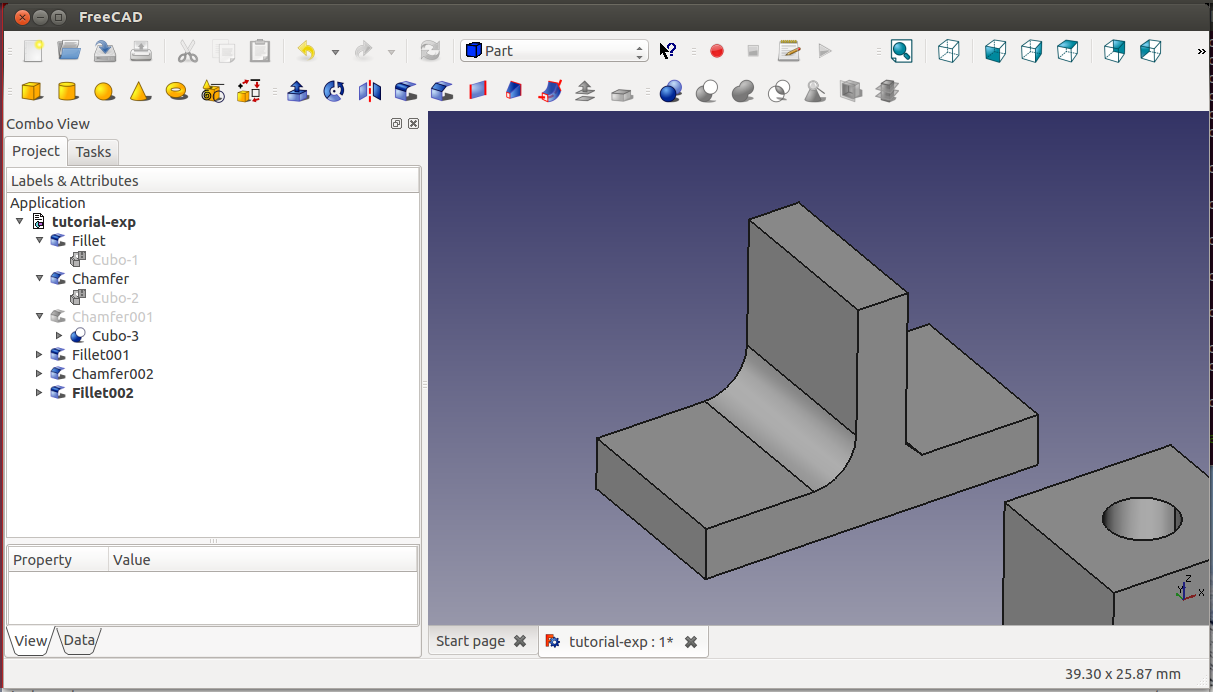Expand the Fillet001 tree node

tap(40, 355)
